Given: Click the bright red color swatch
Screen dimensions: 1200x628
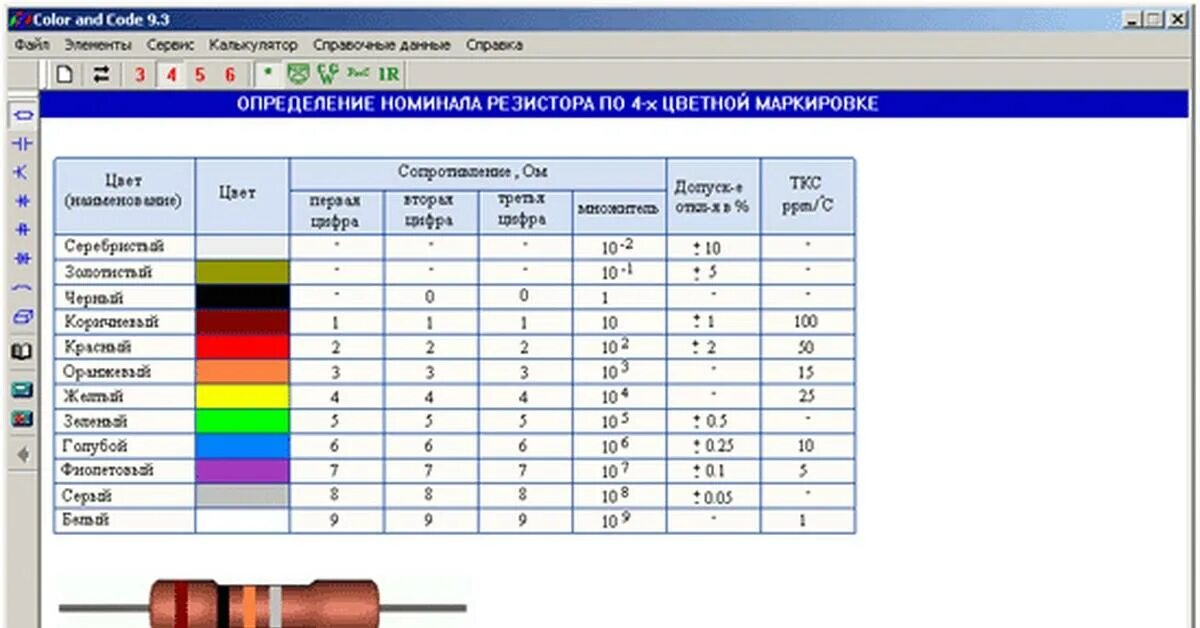Looking at the screenshot, I should point(242,346).
